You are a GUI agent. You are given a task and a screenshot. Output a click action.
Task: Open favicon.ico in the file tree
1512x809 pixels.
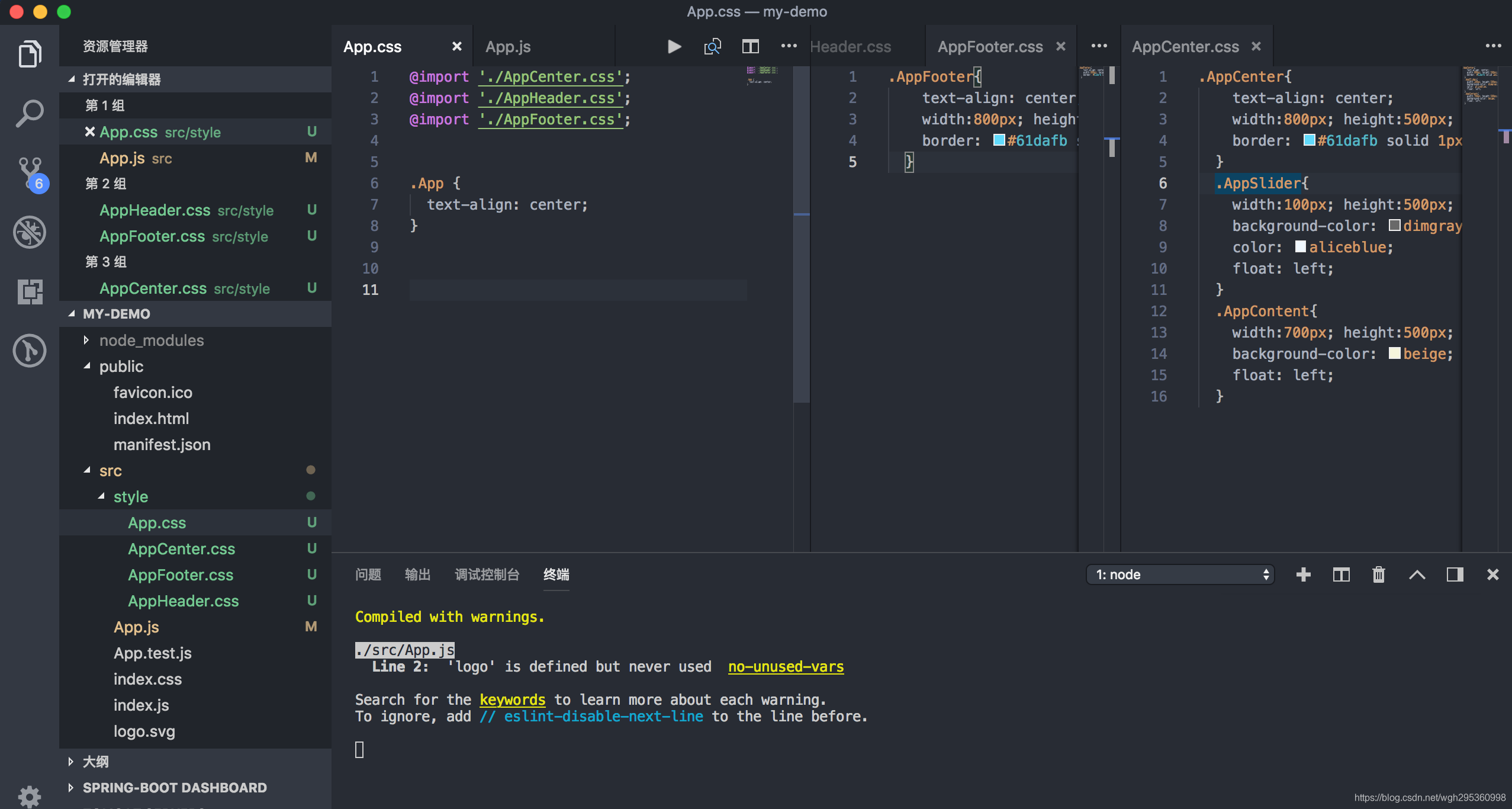pos(195,393)
